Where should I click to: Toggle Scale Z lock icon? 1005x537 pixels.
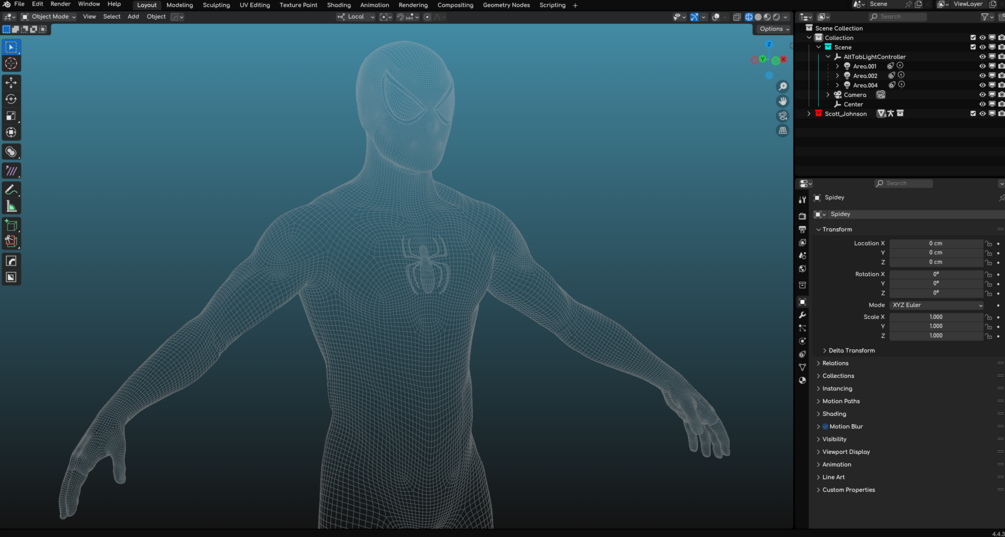(988, 336)
